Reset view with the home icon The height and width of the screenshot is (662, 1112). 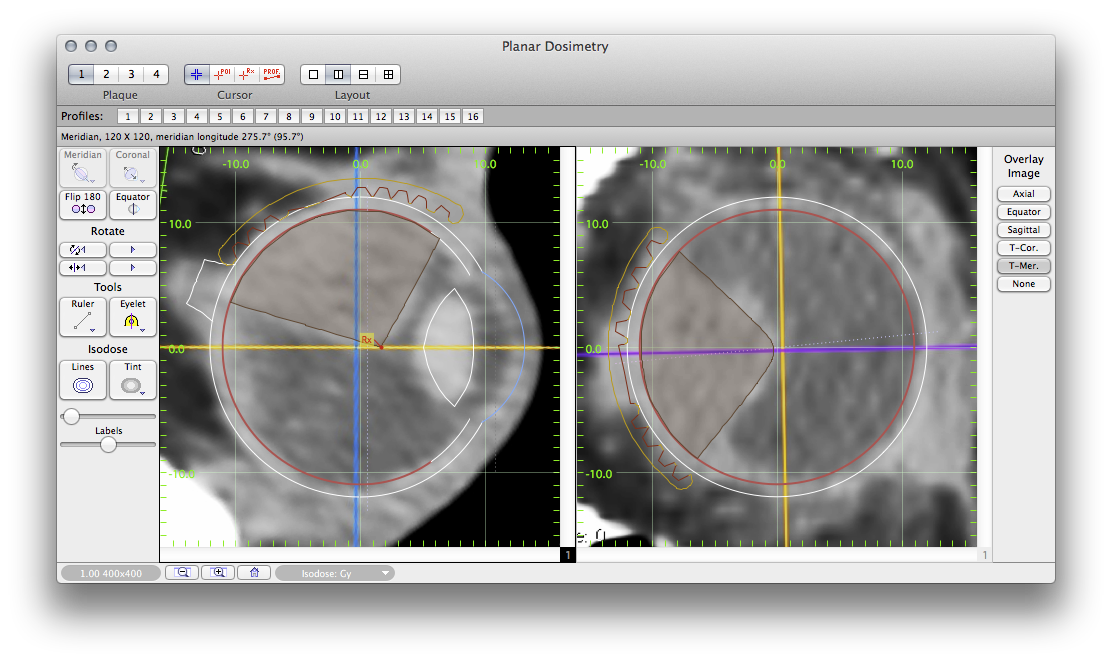pos(254,573)
